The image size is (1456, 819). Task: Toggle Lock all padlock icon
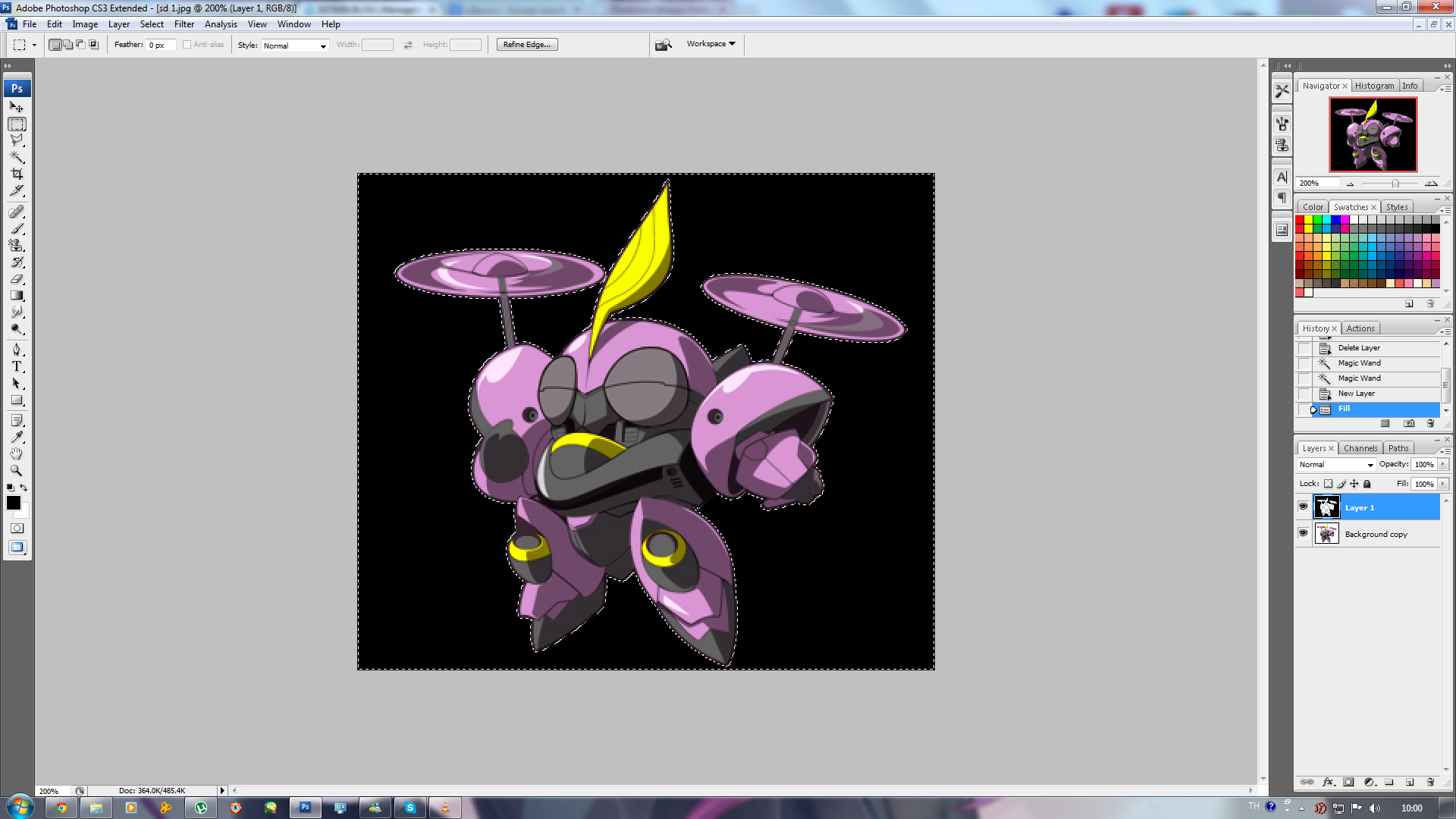[1367, 484]
